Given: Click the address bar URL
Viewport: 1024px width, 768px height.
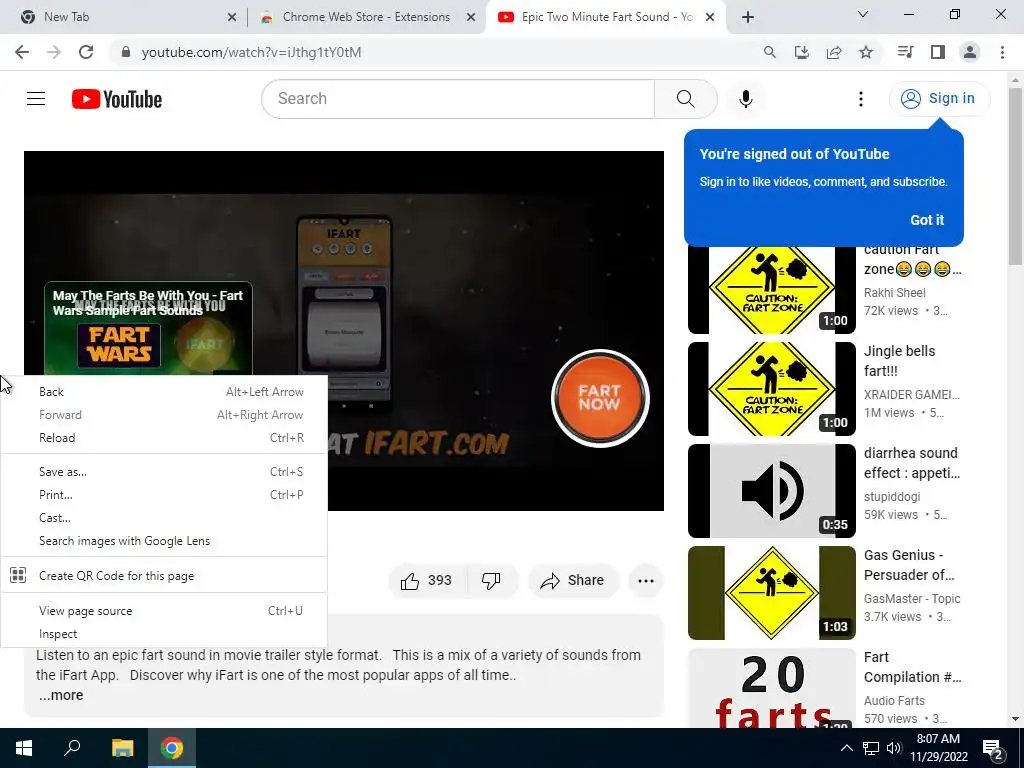Looking at the screenshot, I should tap(251, 52).
